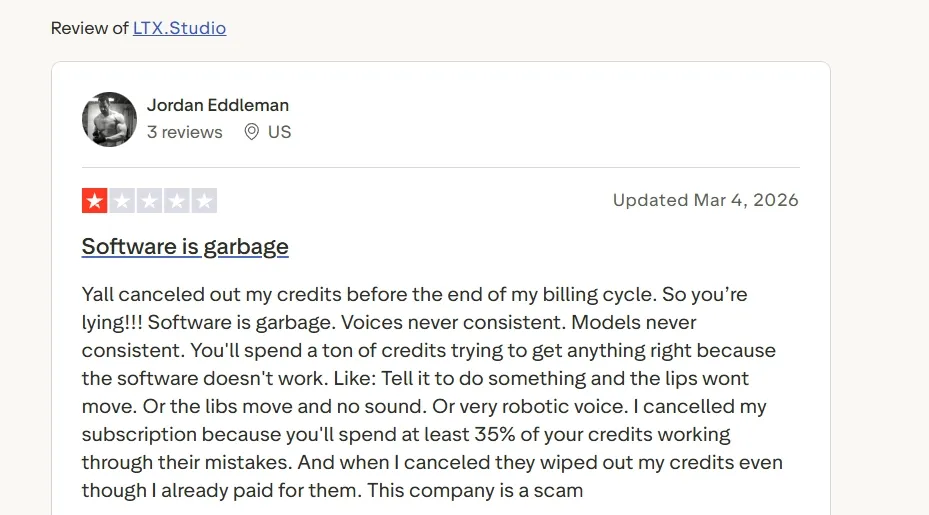Open the Jordan Eddleman reviewer name
Screen dimensions: 929x515
tap(218, 105)
